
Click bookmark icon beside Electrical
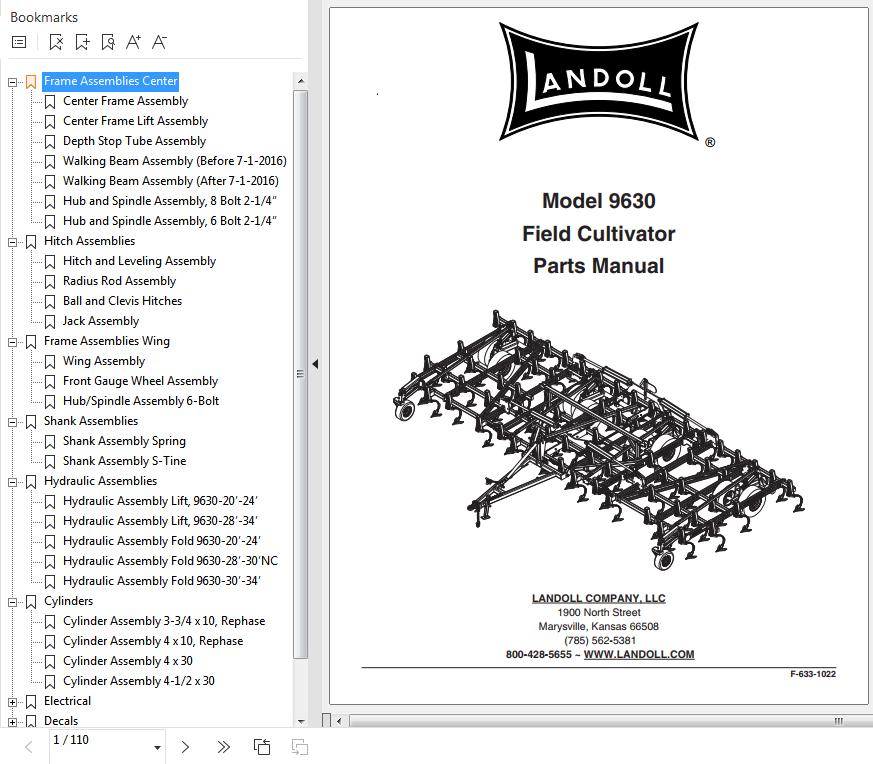(x=31, y=702)
